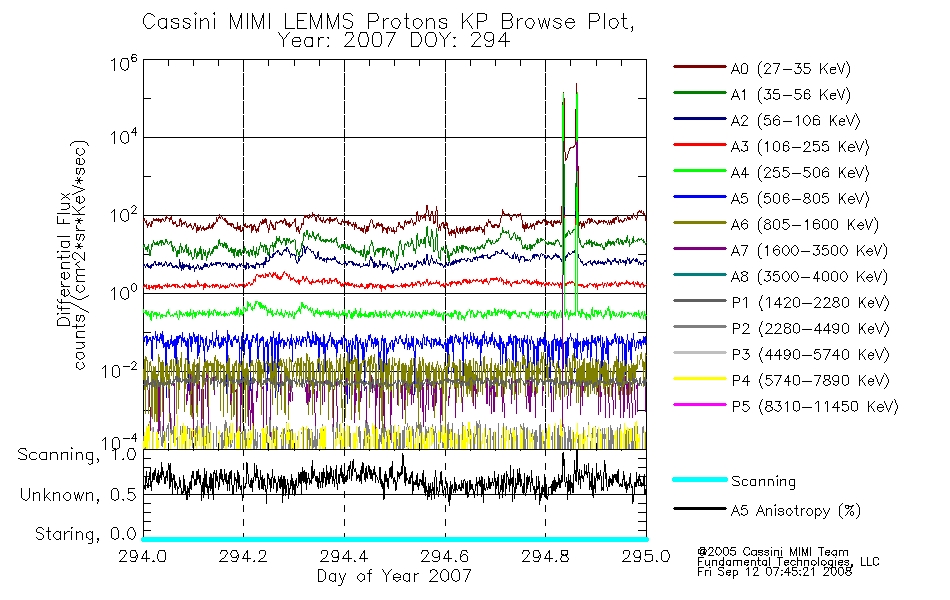Select the purple A7 legend line

[x=700, y=249]
